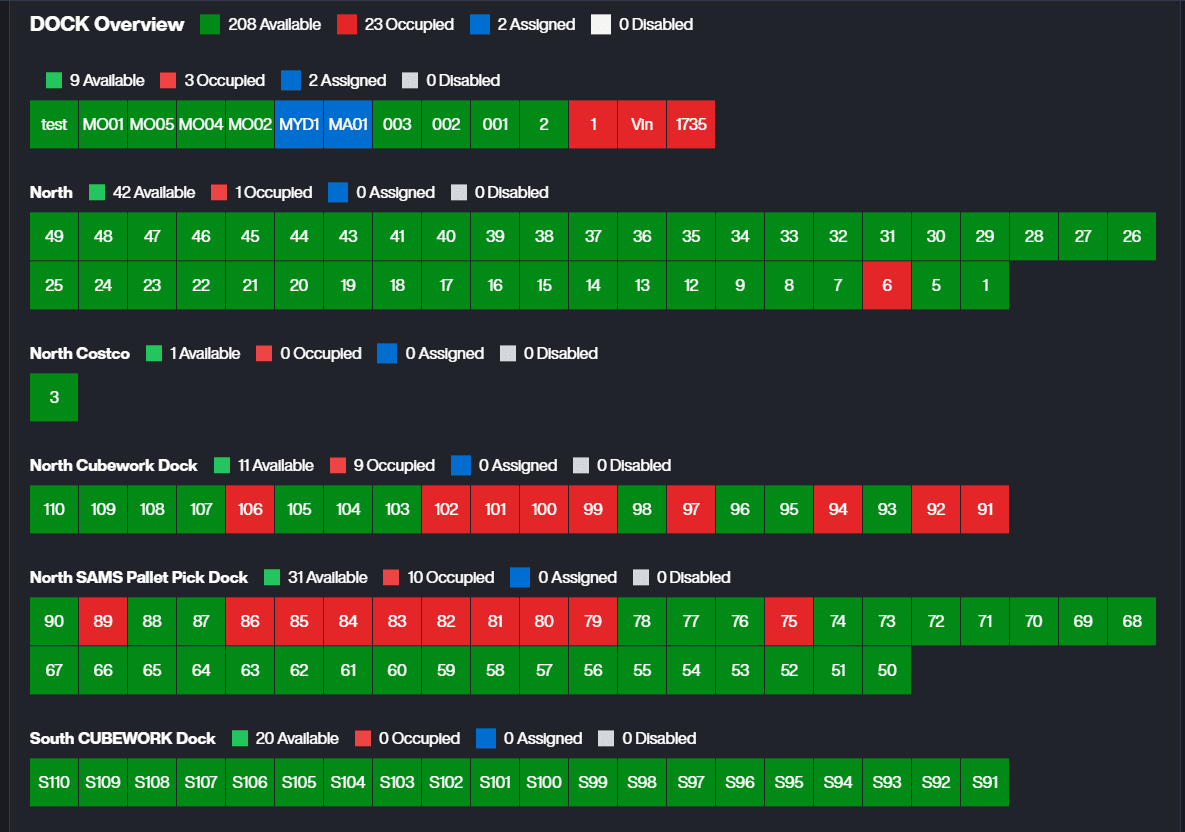Screen dimensions: 1185x832
Task: Select the occupied dock 1735 tile
Action: point(691,125)
